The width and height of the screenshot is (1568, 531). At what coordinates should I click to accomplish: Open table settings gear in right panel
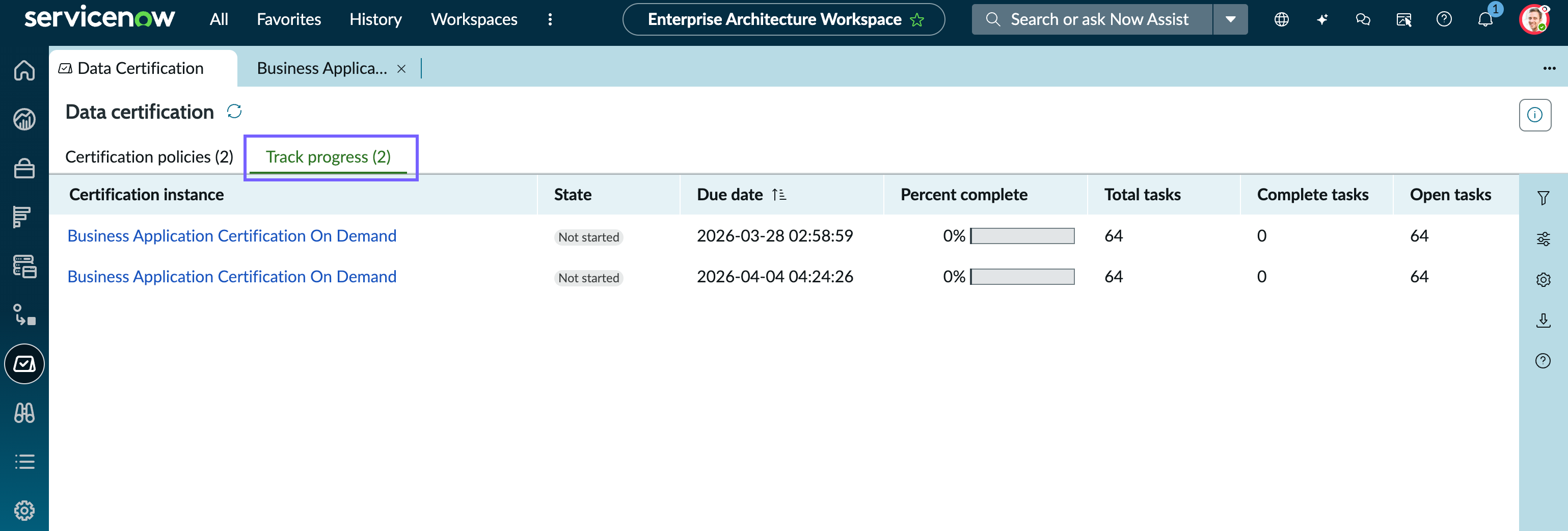pos(1543,279)
